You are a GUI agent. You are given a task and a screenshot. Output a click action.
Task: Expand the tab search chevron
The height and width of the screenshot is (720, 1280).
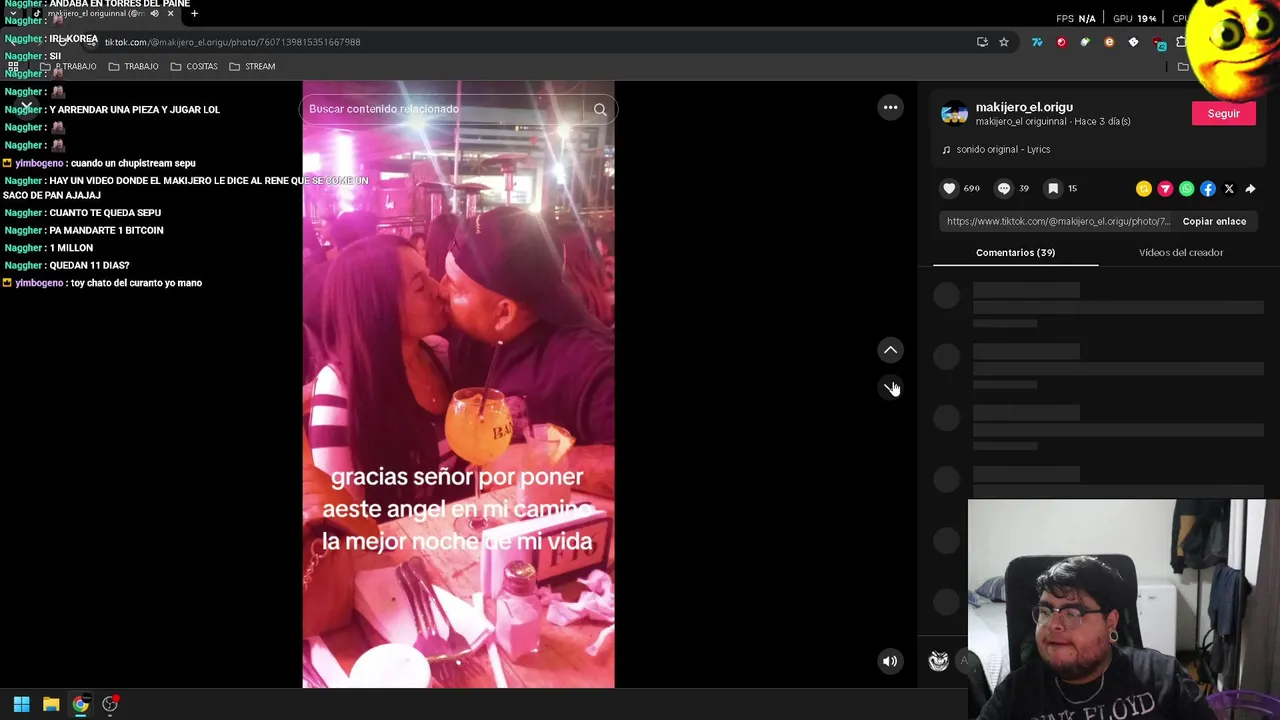[13, 14]
